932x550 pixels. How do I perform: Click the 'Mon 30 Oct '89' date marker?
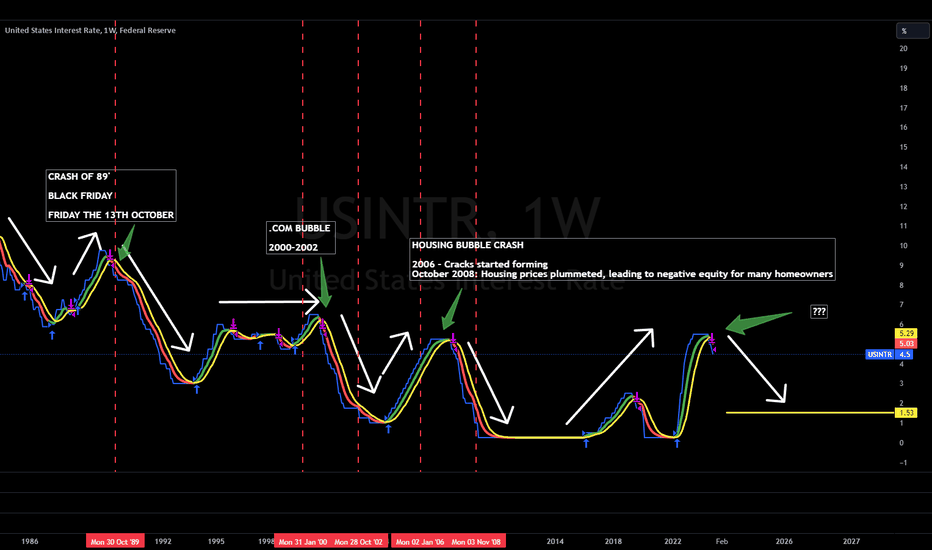pyautogui.click(x=115, y=542)
